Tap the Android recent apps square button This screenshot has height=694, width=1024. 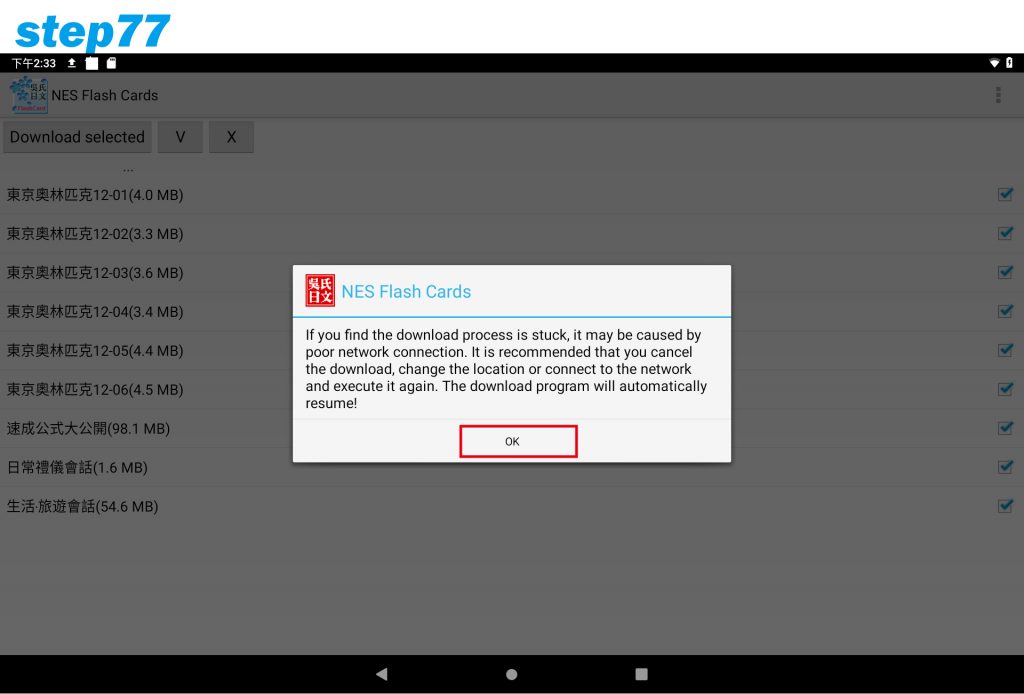tap(641, 674)
